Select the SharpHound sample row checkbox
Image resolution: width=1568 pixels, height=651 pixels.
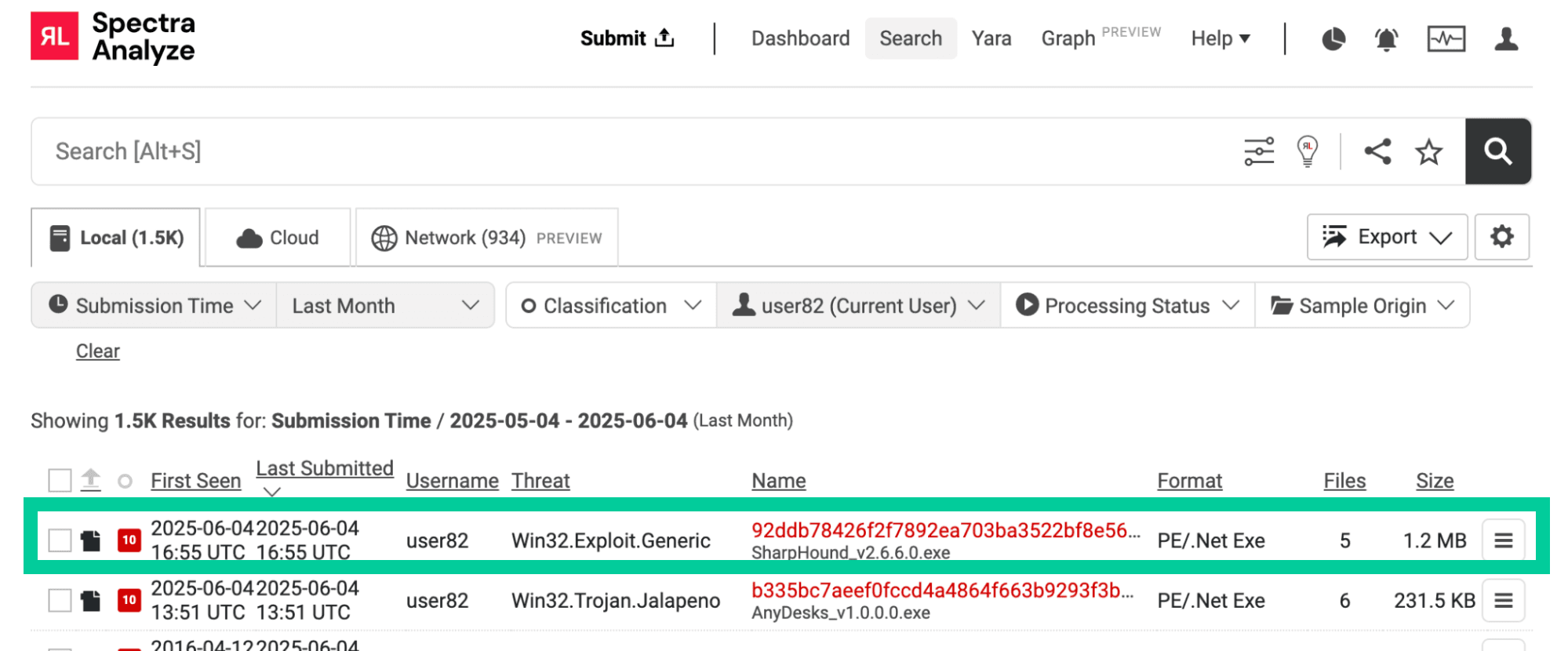click(60, 540)
